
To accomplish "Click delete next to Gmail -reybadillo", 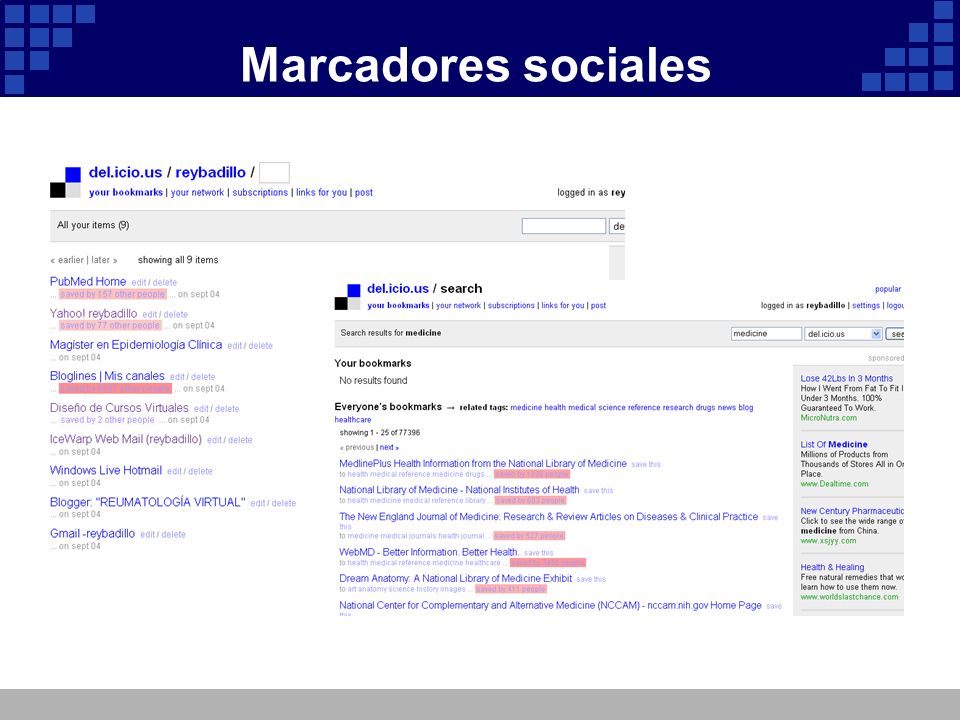I will coord(173,534).
